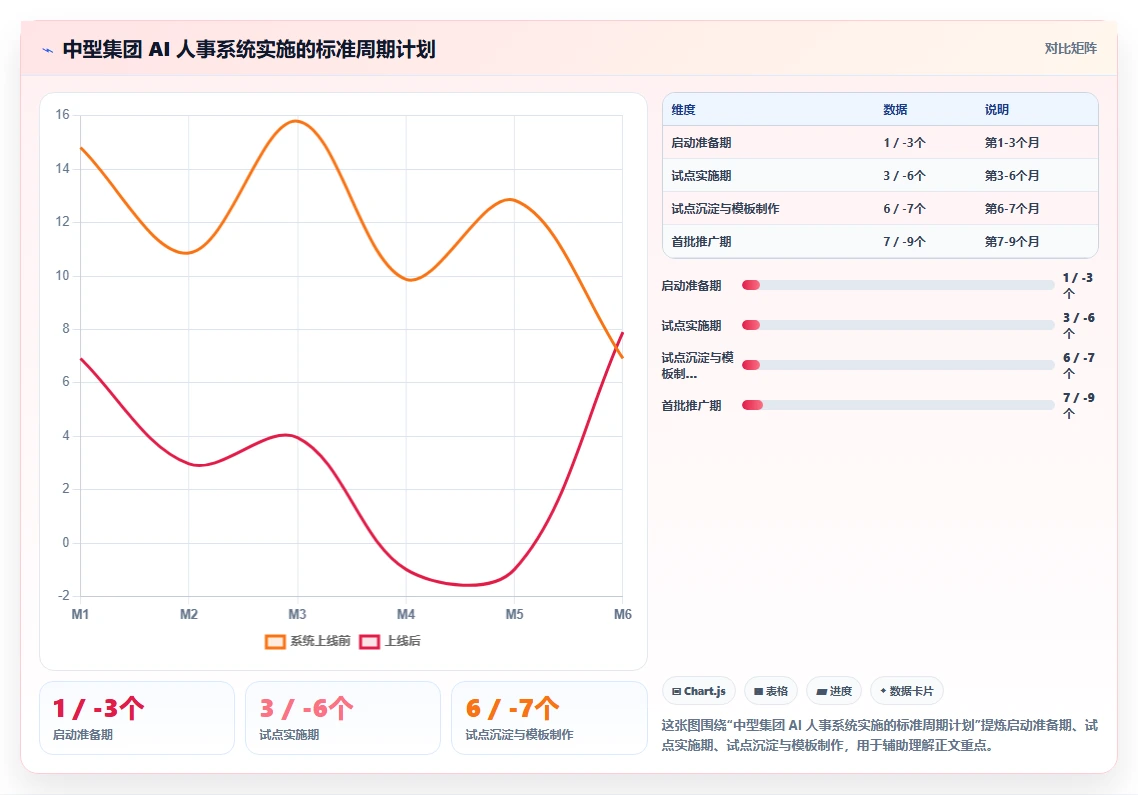Image resolution: width=1138 pixels, height=795 pixels.
Task: Click the red line point at M2
Action: pos(189,462)
